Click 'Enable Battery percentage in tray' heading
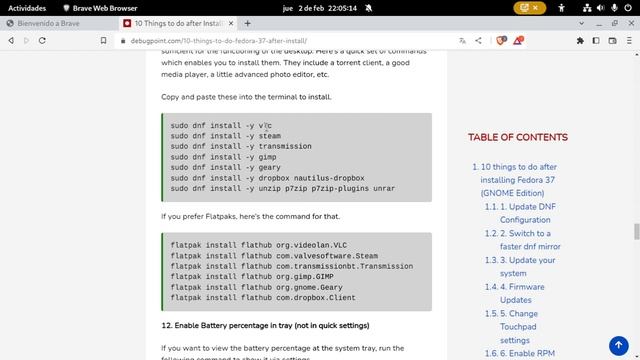640x360 pixels. 265,326
